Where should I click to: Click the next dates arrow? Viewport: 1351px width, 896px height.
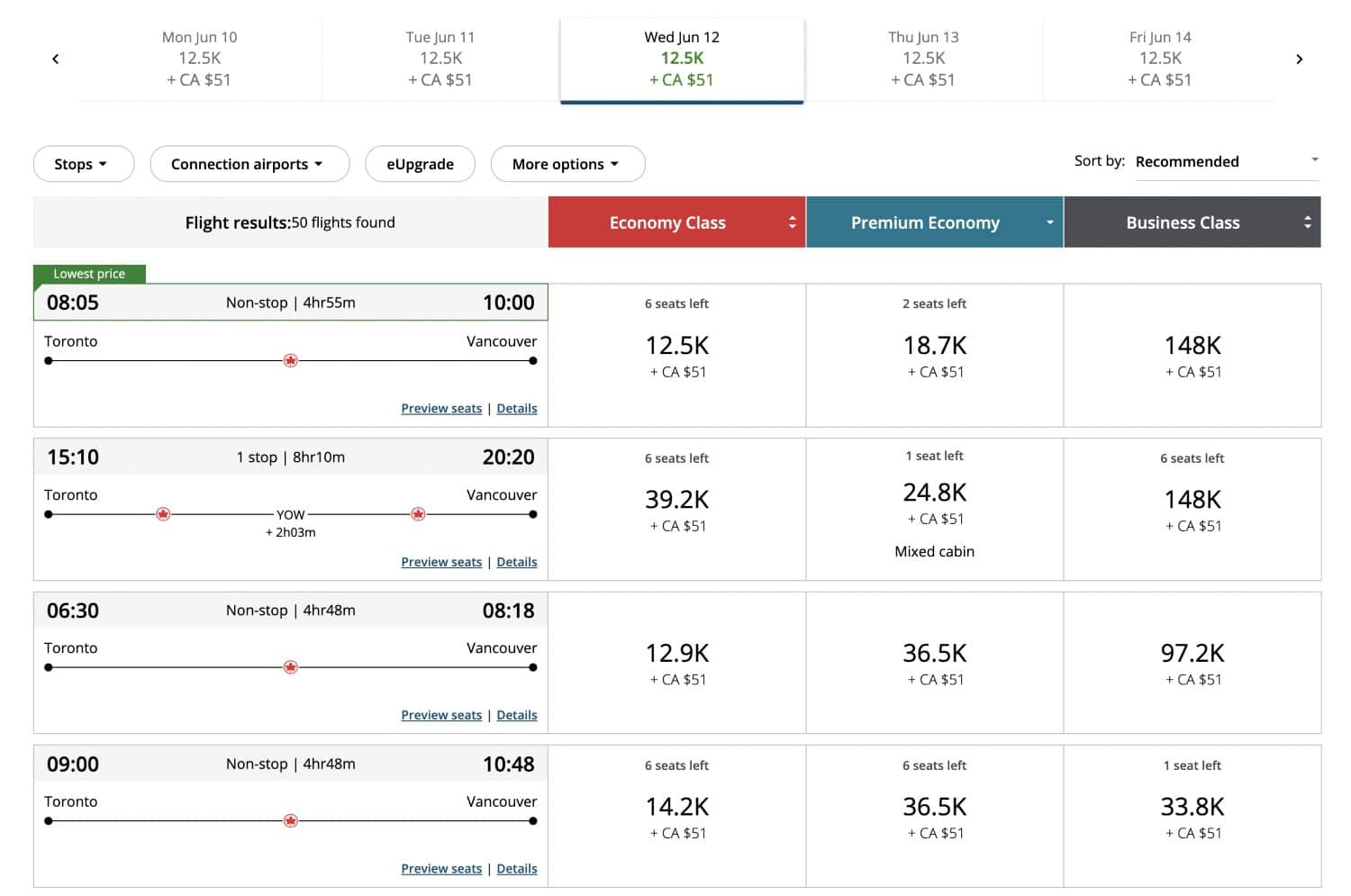1300,59
